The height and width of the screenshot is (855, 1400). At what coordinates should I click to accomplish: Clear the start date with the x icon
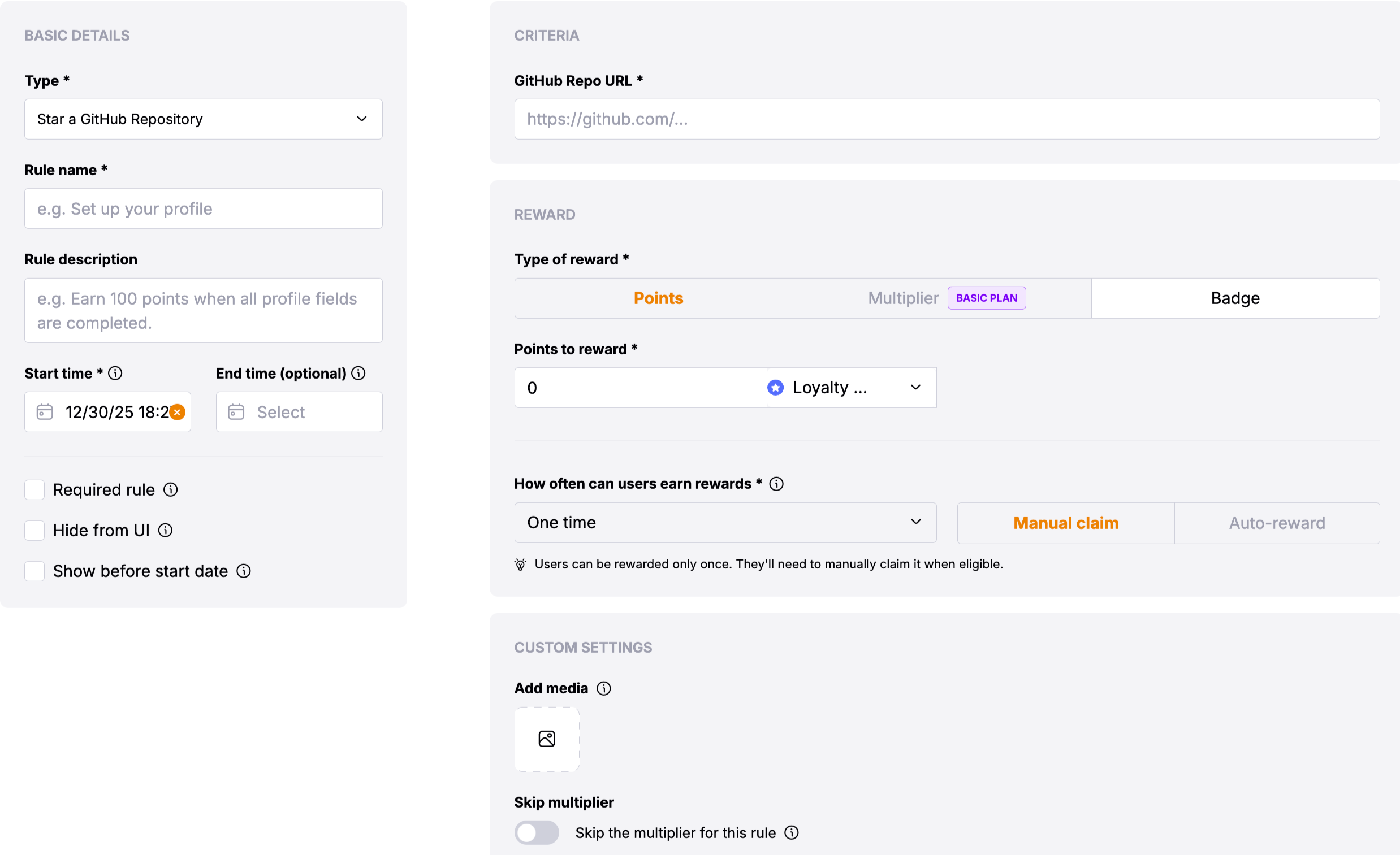[x=177, y=412]
